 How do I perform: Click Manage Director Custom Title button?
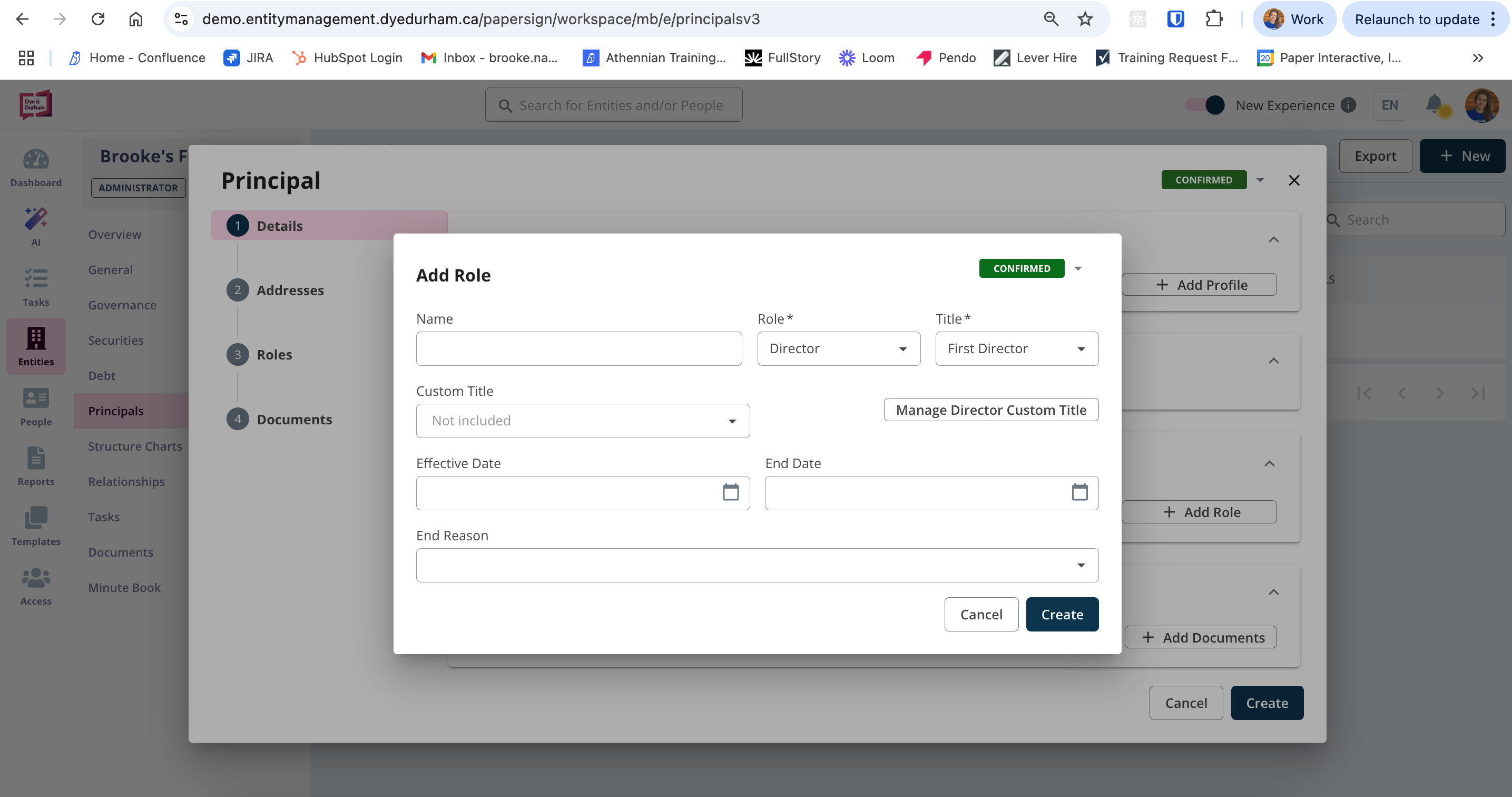click(991, 410)
